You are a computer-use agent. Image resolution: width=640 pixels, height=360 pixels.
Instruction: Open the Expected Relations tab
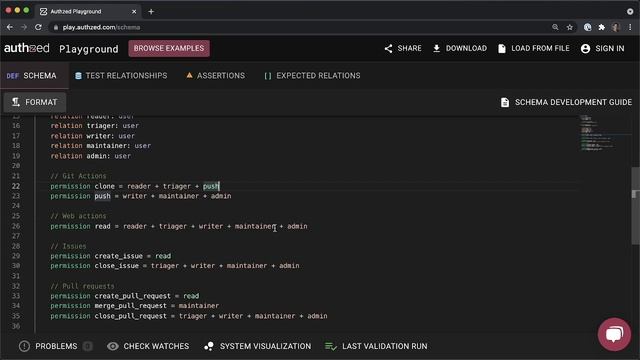pos(312,76)
